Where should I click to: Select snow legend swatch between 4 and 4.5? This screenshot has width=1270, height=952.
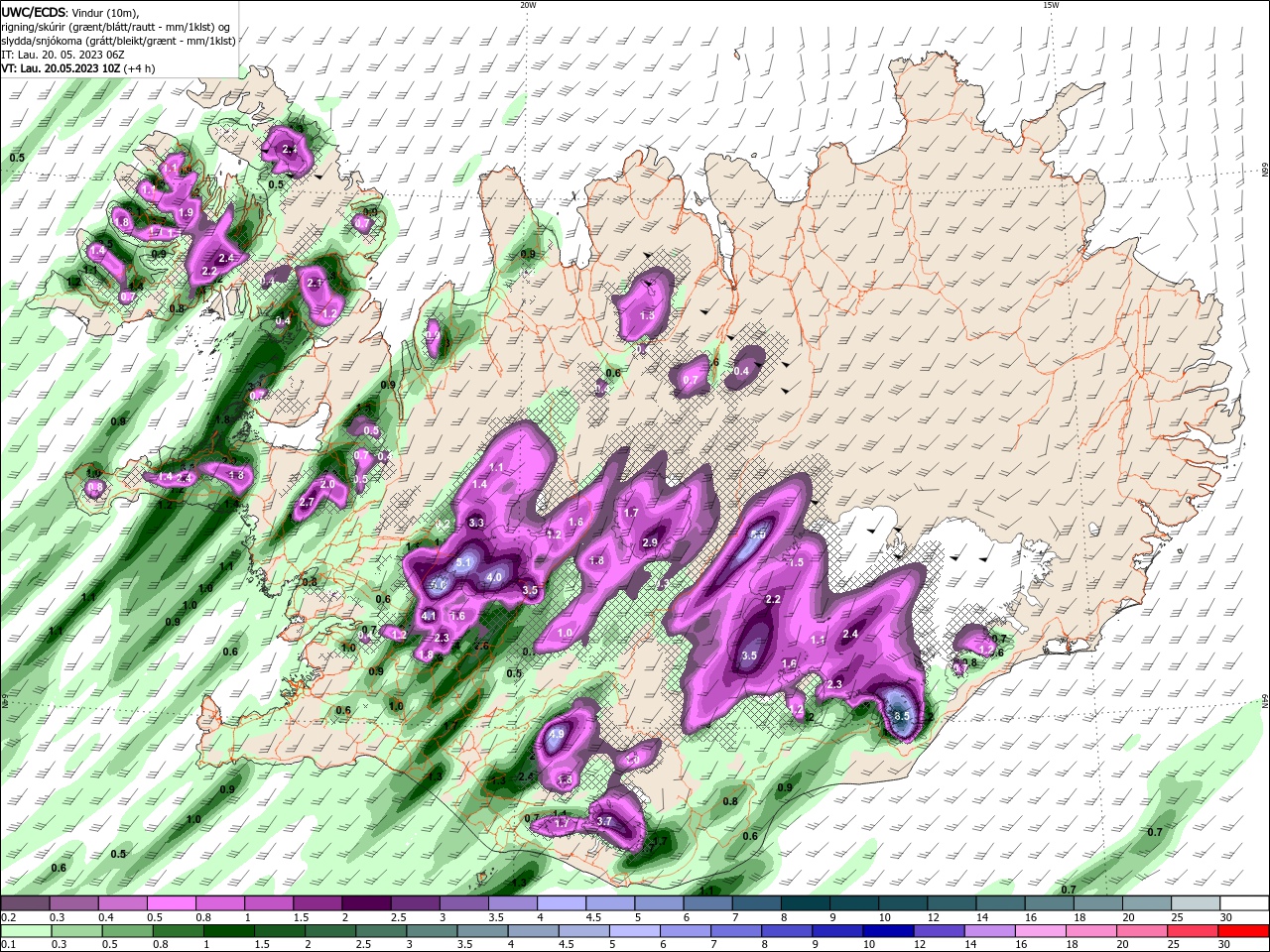[563, 903]
